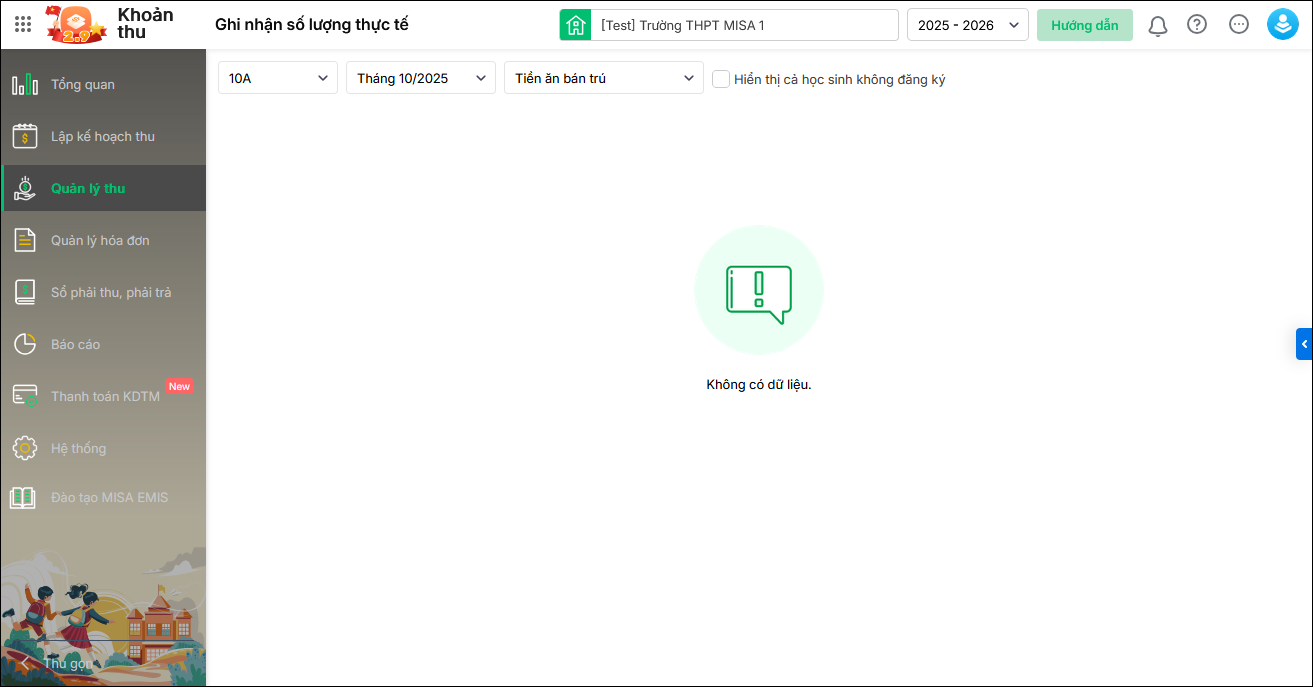Screen dimensions: 1313x687
Task: Expand the Tiền ăn bán trú dropdown
Action: tap(603, 78)
